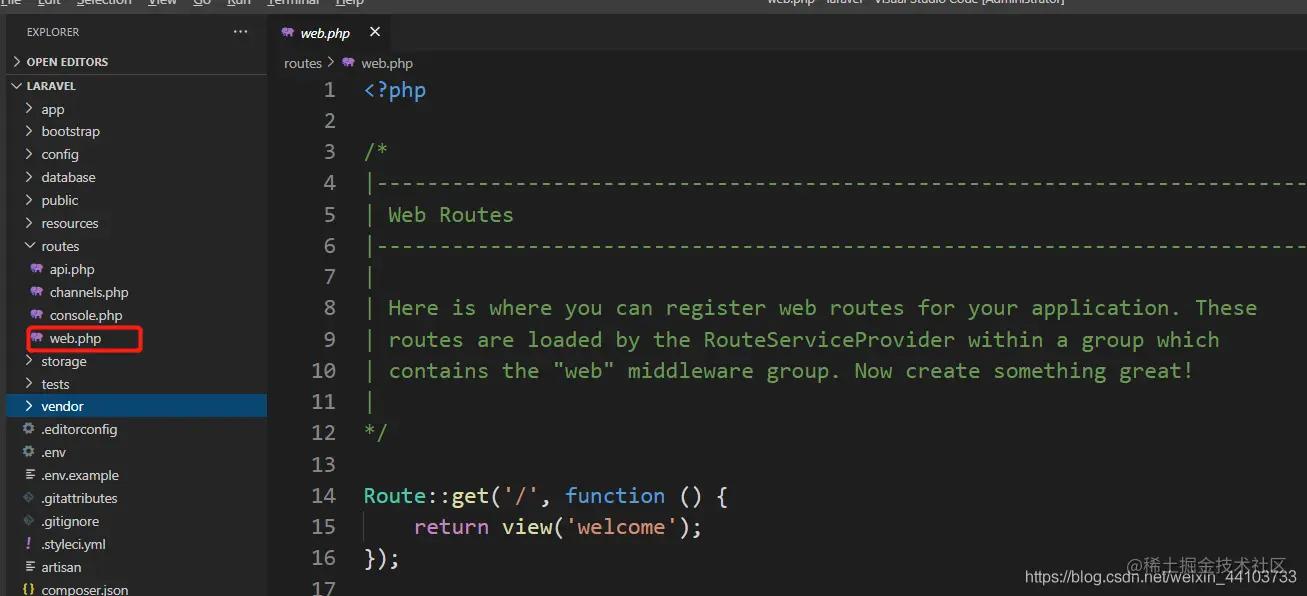The width and height of the screenshot is (1307, 596).
Task: Open the Explorer more actions ellipsis
Action: click(x=240, y=32)
